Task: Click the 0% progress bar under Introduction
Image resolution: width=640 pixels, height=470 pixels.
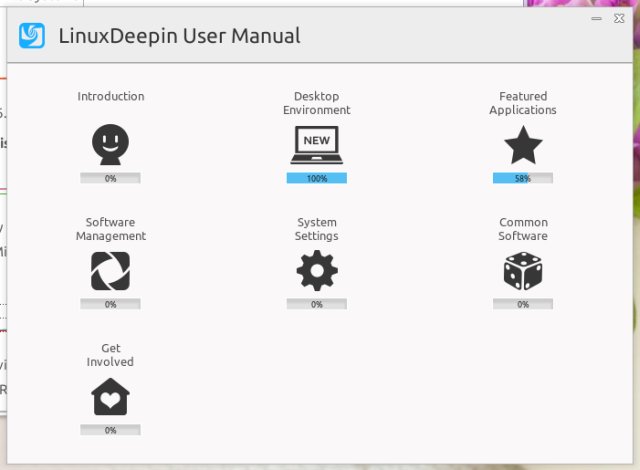Action: point(110,178)
